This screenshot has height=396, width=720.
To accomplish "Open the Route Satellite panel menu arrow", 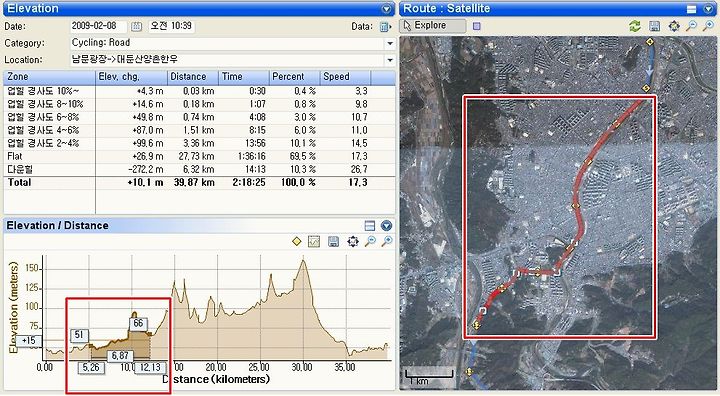I will [x=708, y=9].
